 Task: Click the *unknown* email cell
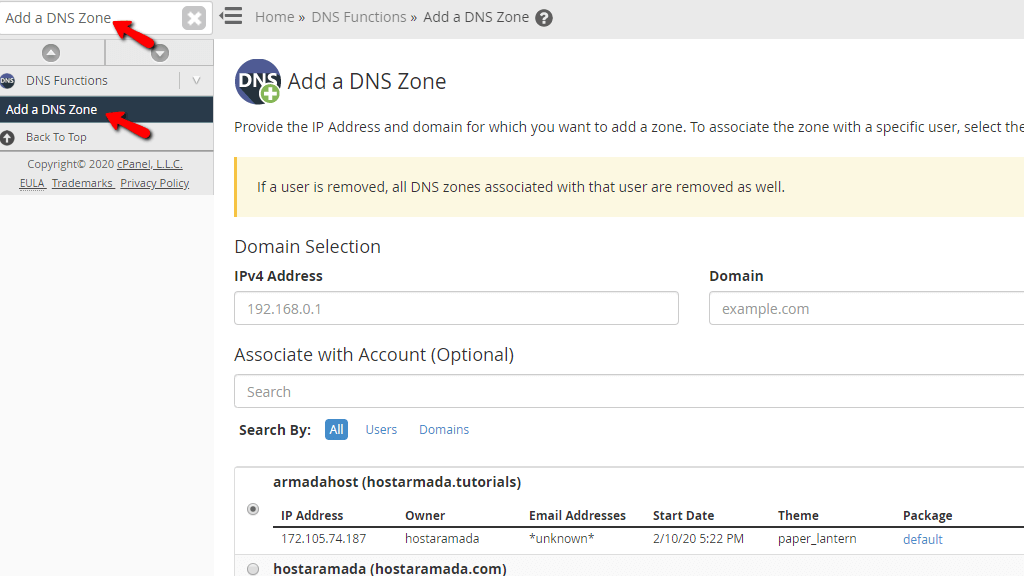562,539
